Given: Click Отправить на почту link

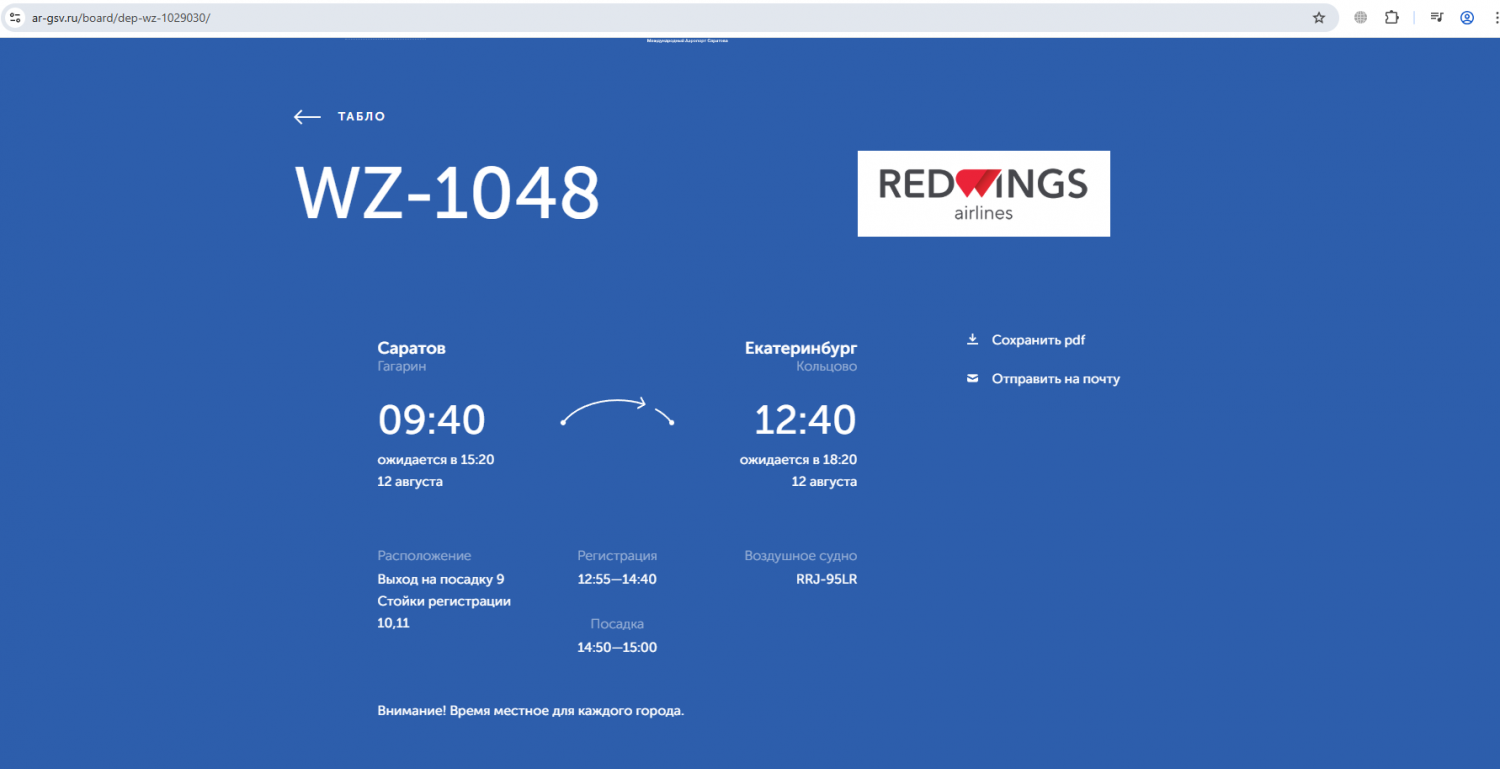Looking at the screenshot, I should pos(1056,379).
